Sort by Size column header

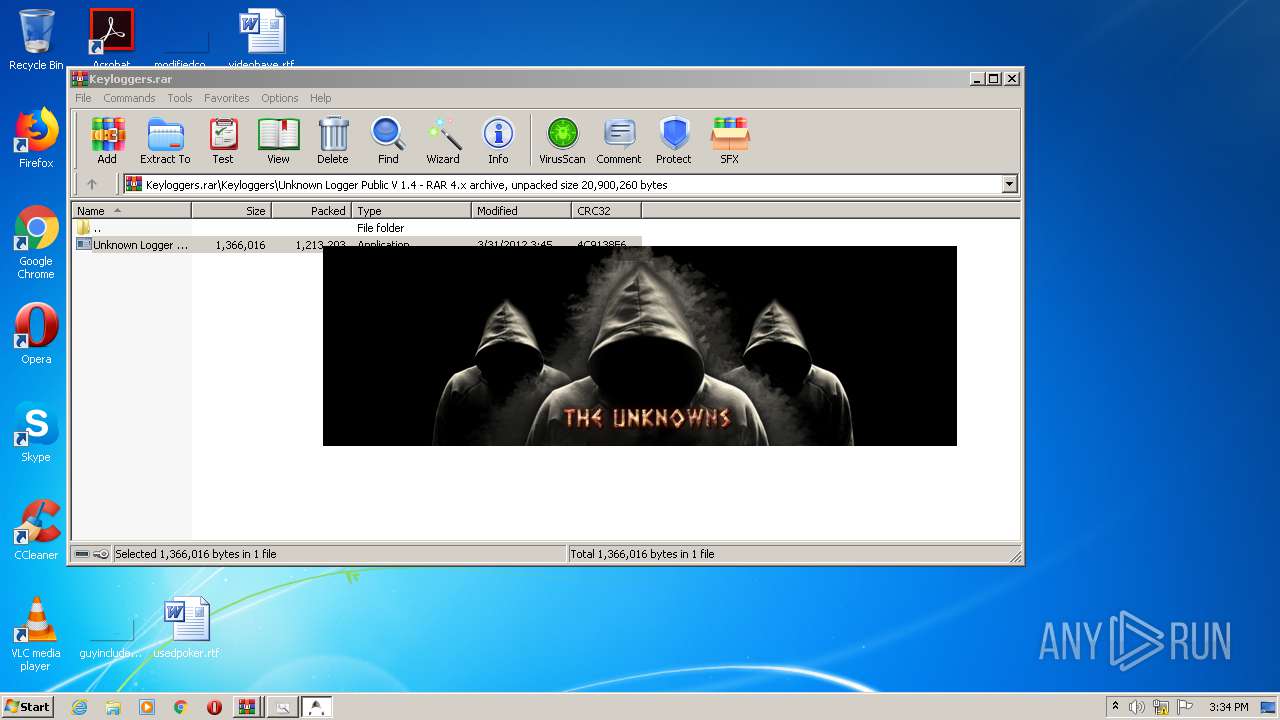click(x=231, y=211)
